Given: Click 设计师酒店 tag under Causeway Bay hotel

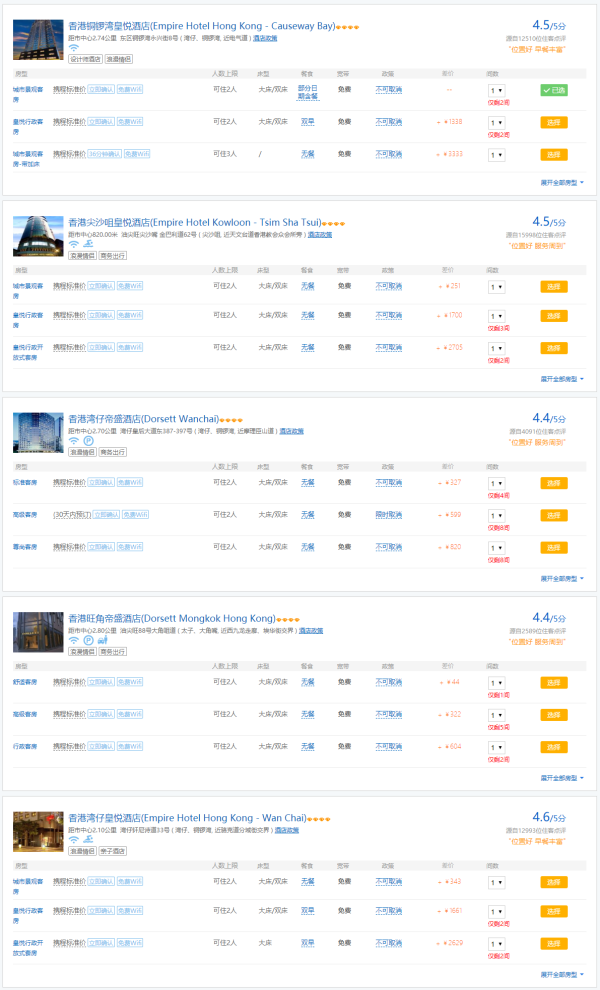Looking at the screenshot, I should point(85,59).
